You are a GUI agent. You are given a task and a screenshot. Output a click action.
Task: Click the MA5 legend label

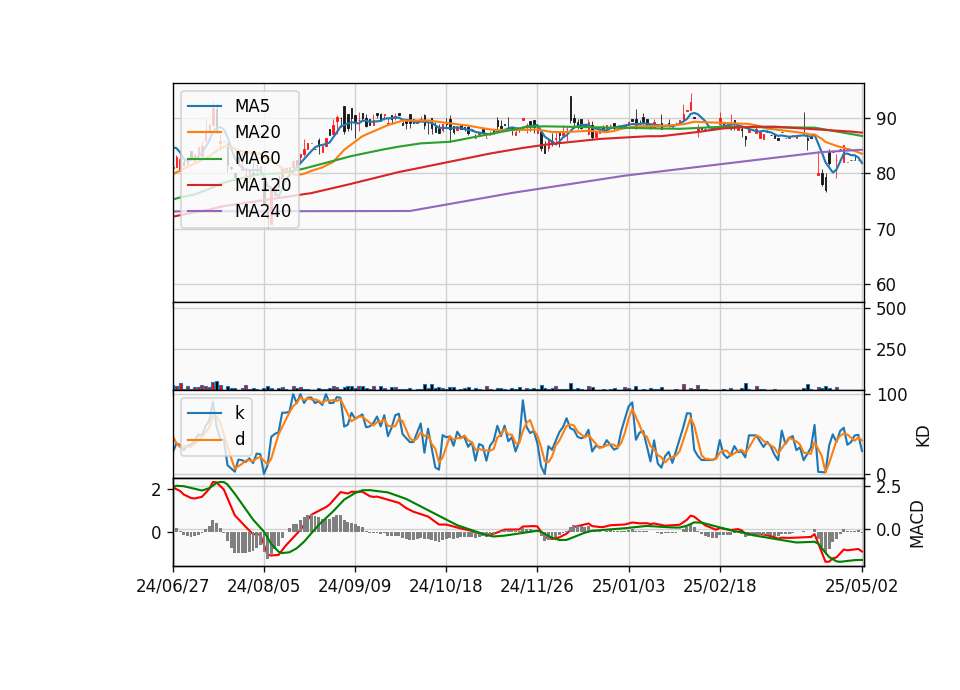pyautogui.click(x=252, y=106)
